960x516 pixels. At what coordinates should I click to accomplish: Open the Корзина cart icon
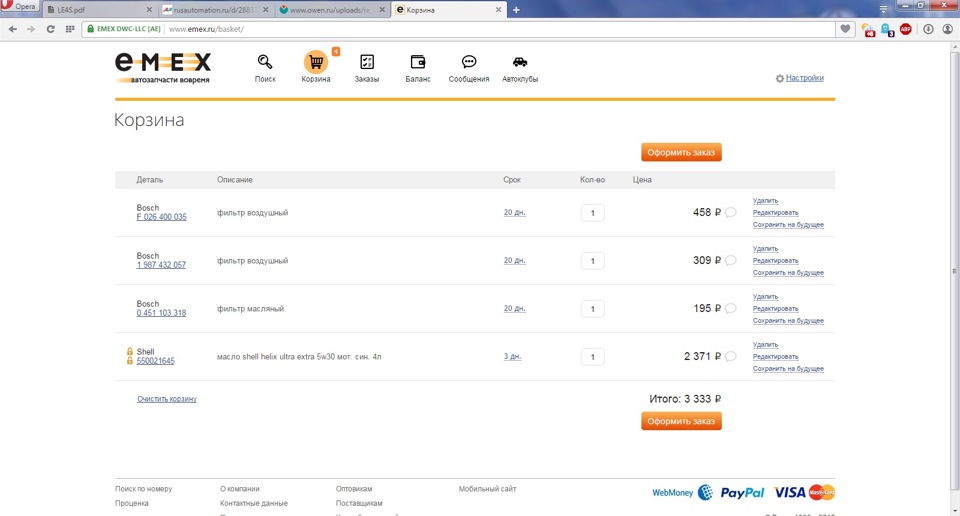[x=316, y=62]
